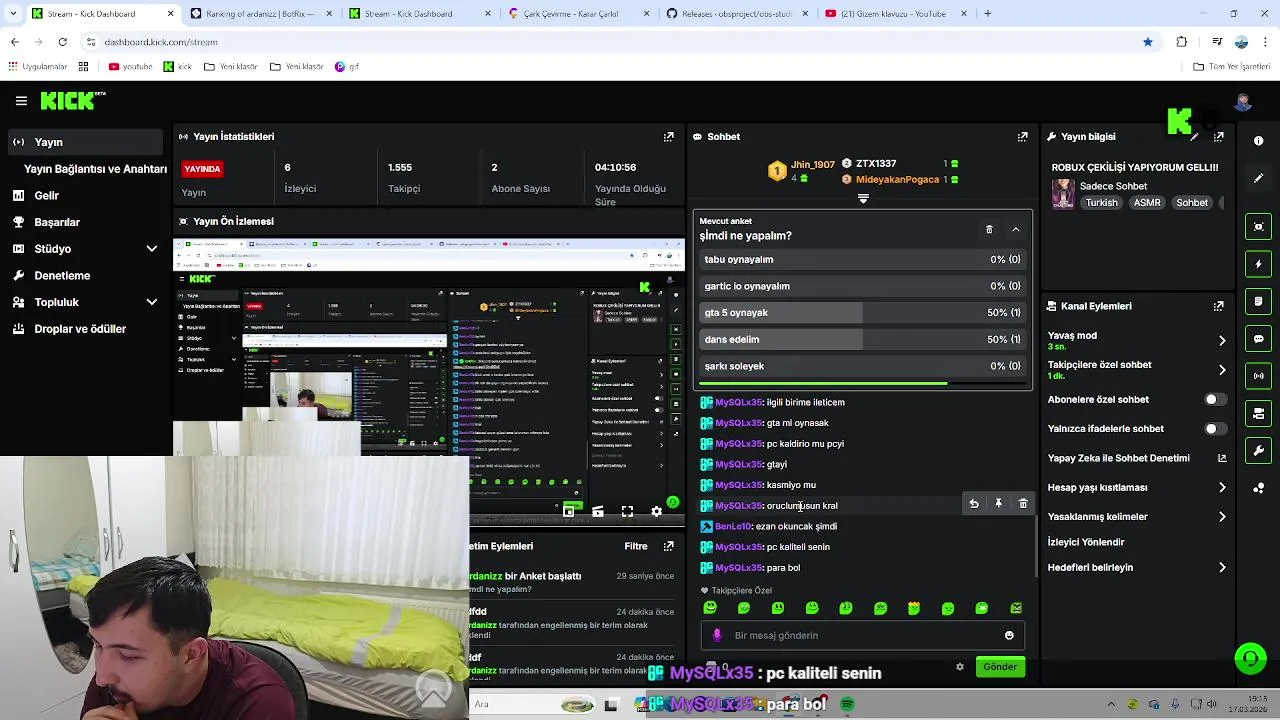Toggle the server panel sidebar icon
1280x720 pixels.
[x=1259, y=413]
